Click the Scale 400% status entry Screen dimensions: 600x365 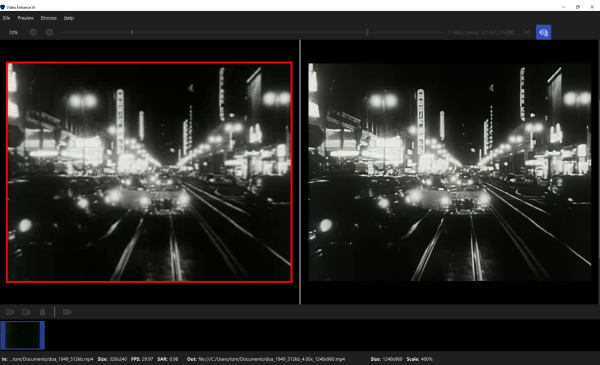click(x=419, y=359)
